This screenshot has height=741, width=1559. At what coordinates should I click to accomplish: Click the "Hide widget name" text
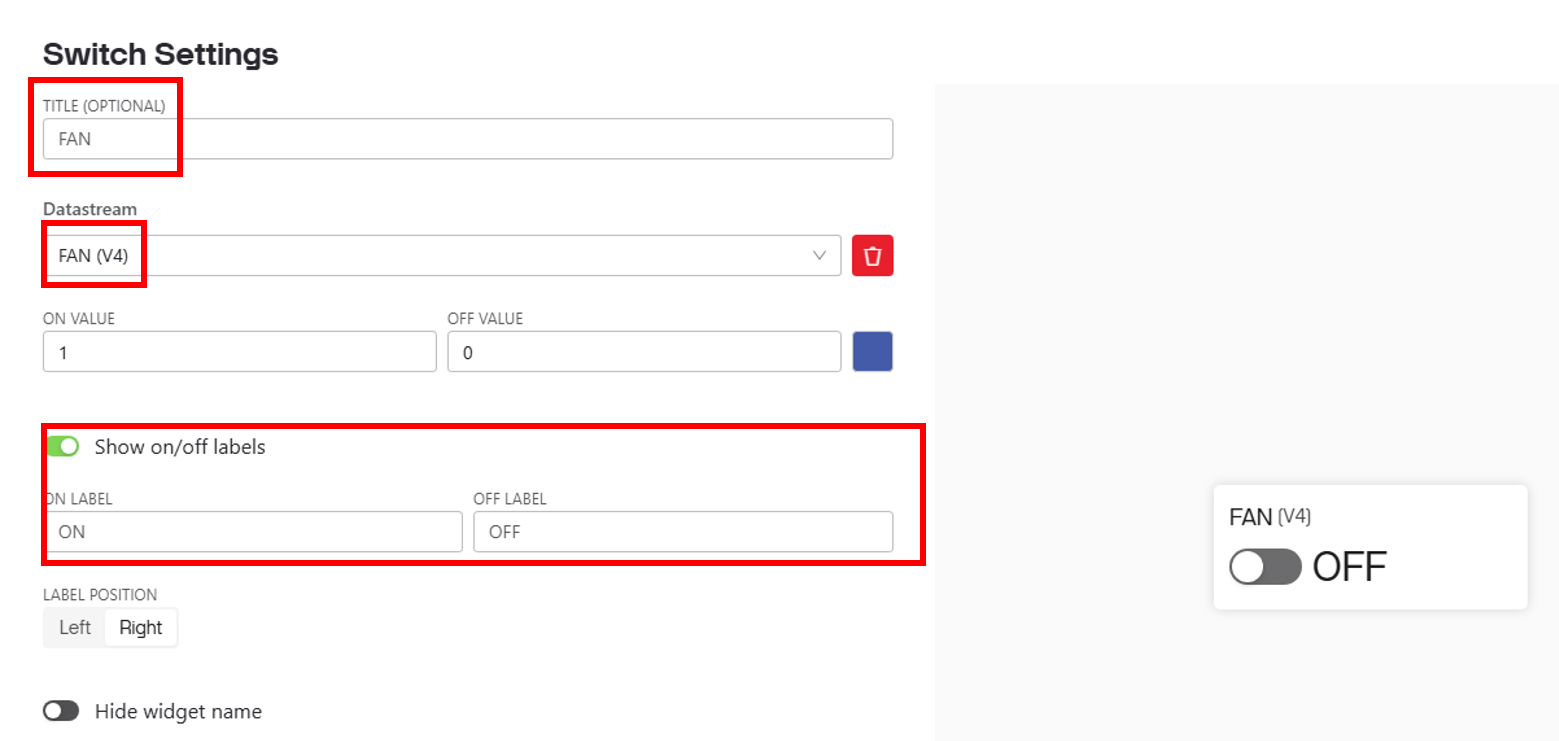178,711
